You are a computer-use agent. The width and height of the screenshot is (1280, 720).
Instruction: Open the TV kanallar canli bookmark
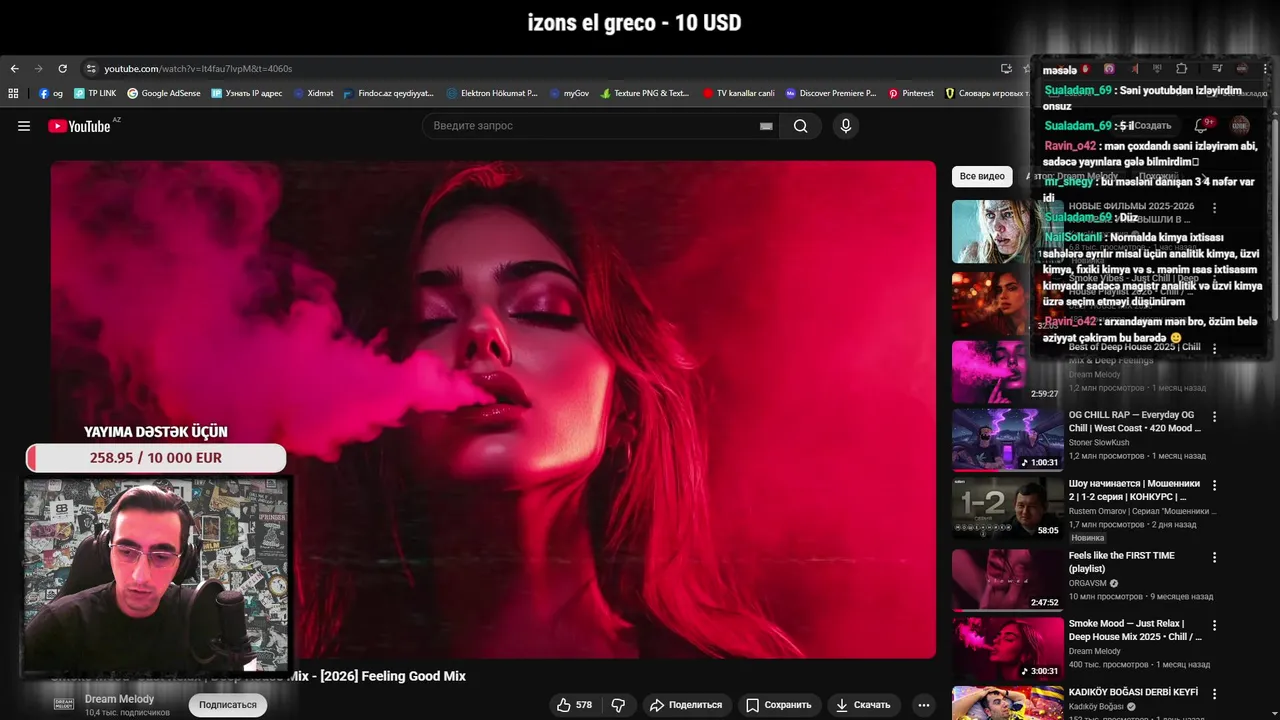(x=739, y=93)
